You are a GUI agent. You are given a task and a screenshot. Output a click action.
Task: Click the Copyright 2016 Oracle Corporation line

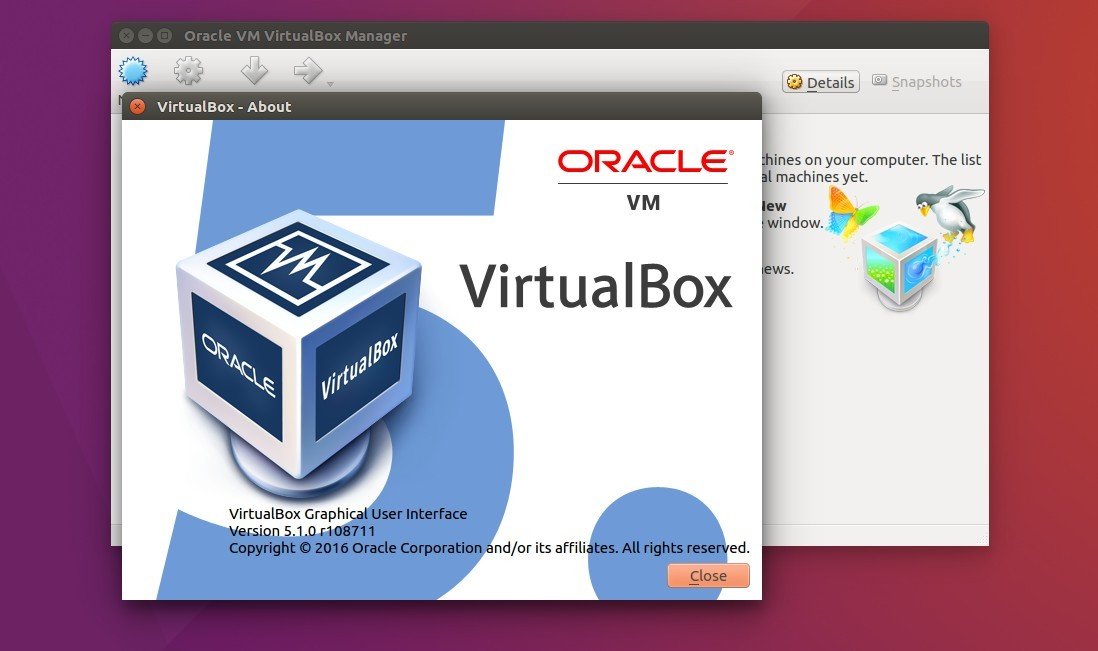[x=489, y=547]
